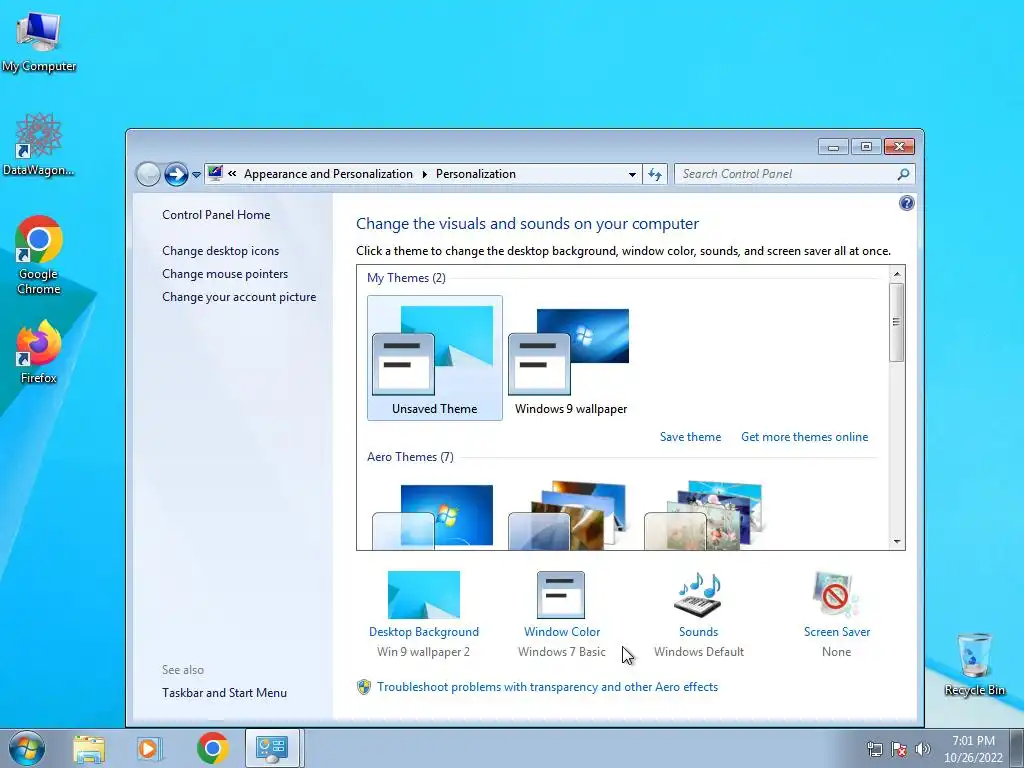This screenshot has width=1024, height=768.
Task: Expand the address bar history dropdown
Action: click(x=632, y=174)
